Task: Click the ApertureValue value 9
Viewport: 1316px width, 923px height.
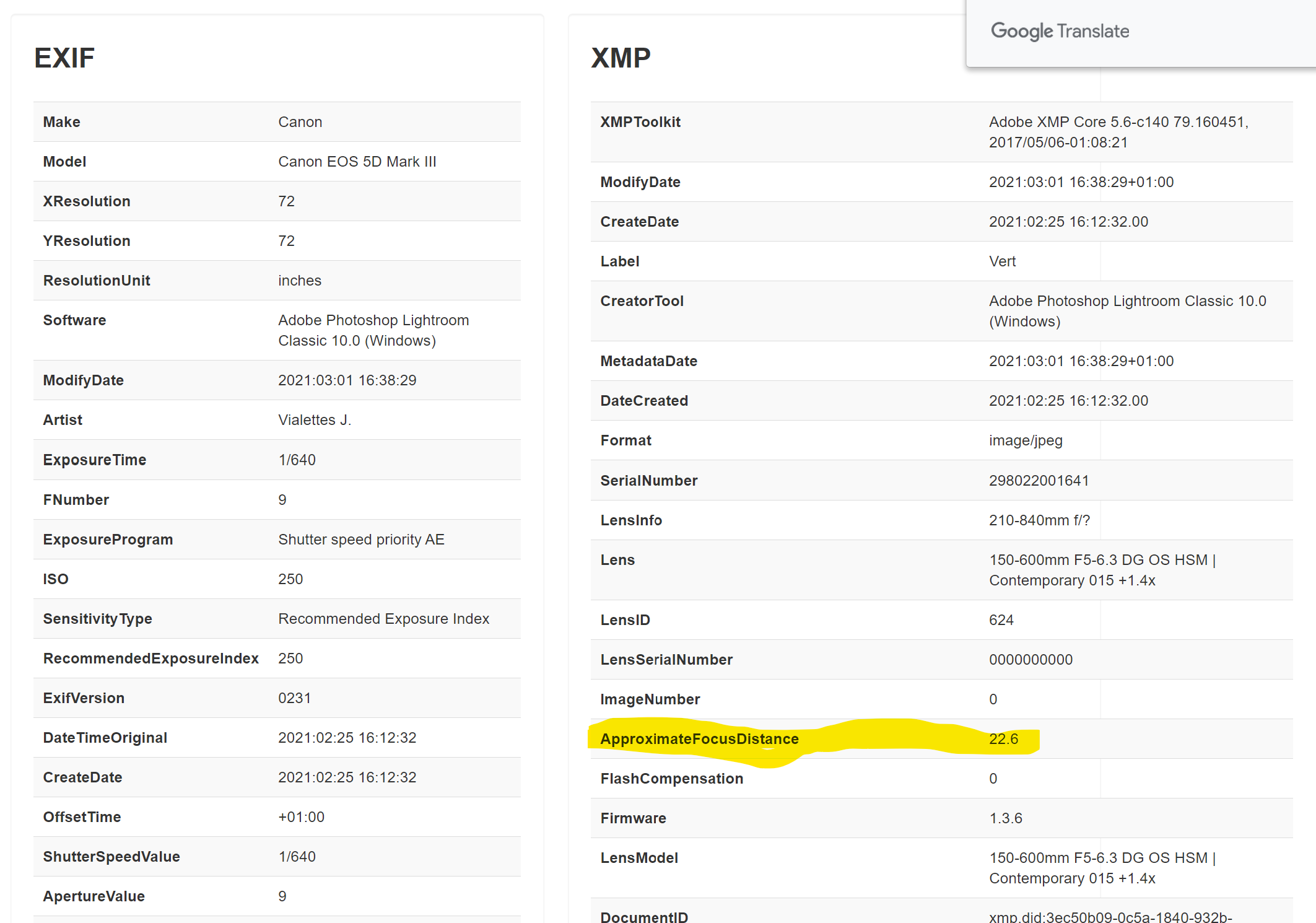Action: 282,896
